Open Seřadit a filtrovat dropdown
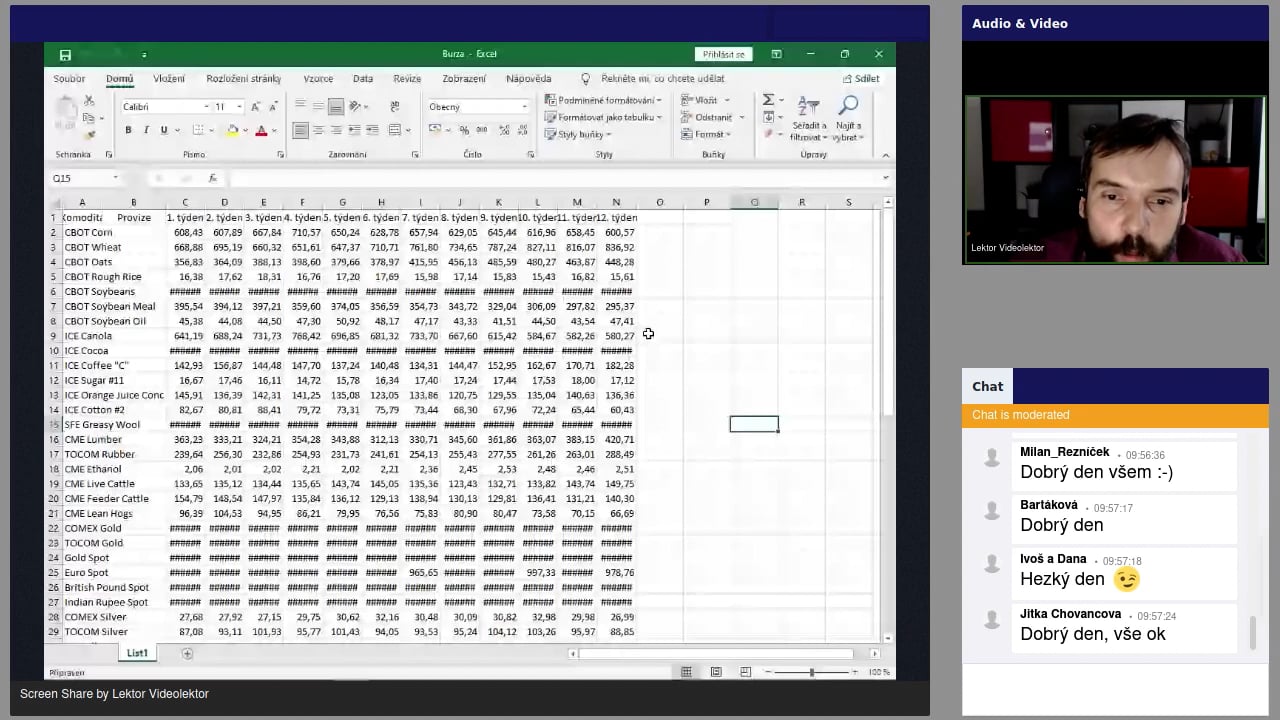 tap(809, 119)
